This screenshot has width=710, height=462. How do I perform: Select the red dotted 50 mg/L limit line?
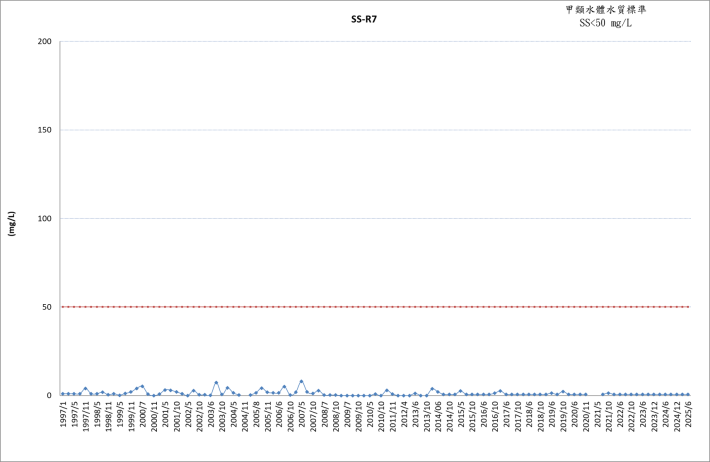pyautogui.click(x=375, y=307)
